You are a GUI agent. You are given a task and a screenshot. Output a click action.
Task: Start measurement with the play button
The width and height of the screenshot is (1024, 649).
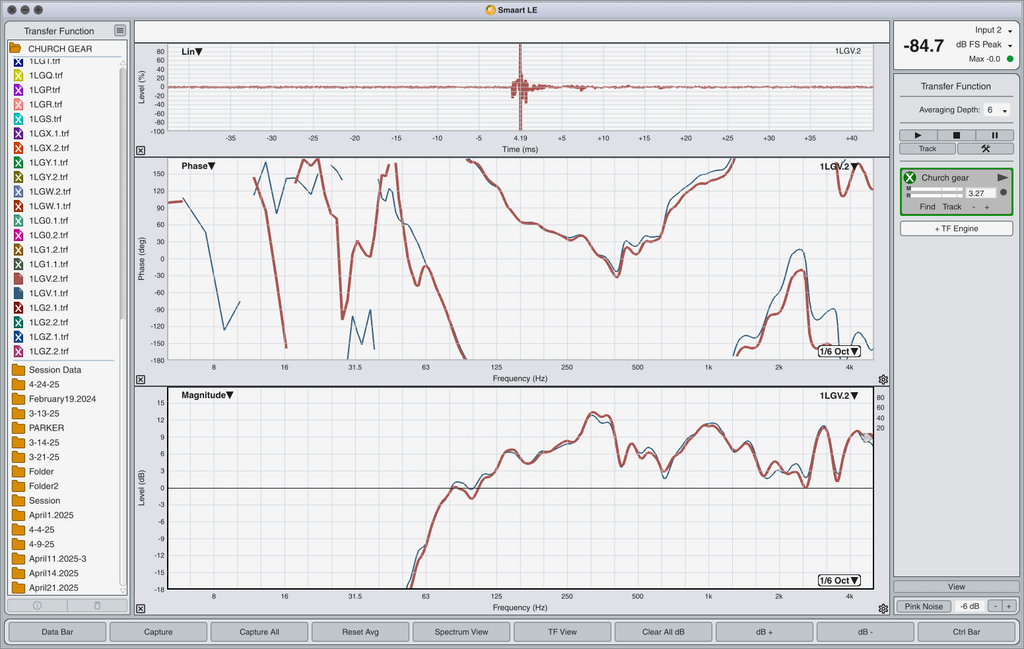click(918, 135)
